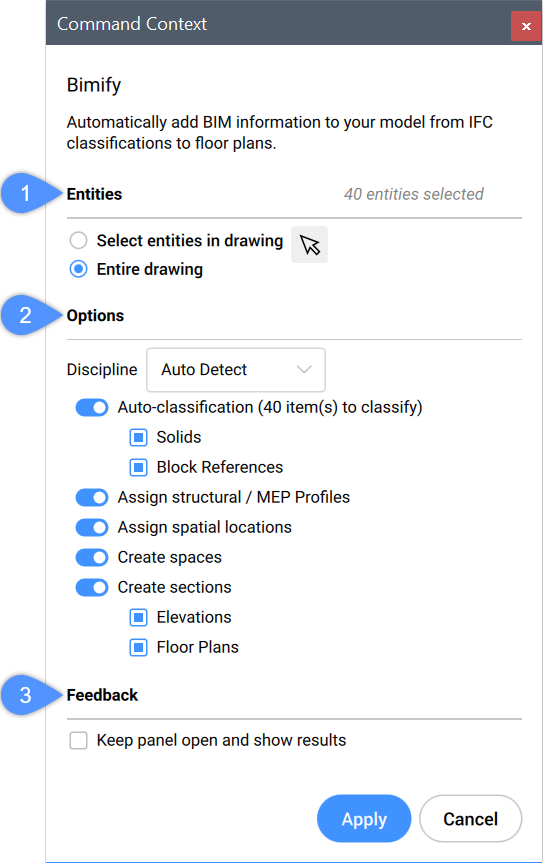Toggle Assign structural / MEP Profiles switch
Viewport: 543px width, 863px height.
[92, 498]
